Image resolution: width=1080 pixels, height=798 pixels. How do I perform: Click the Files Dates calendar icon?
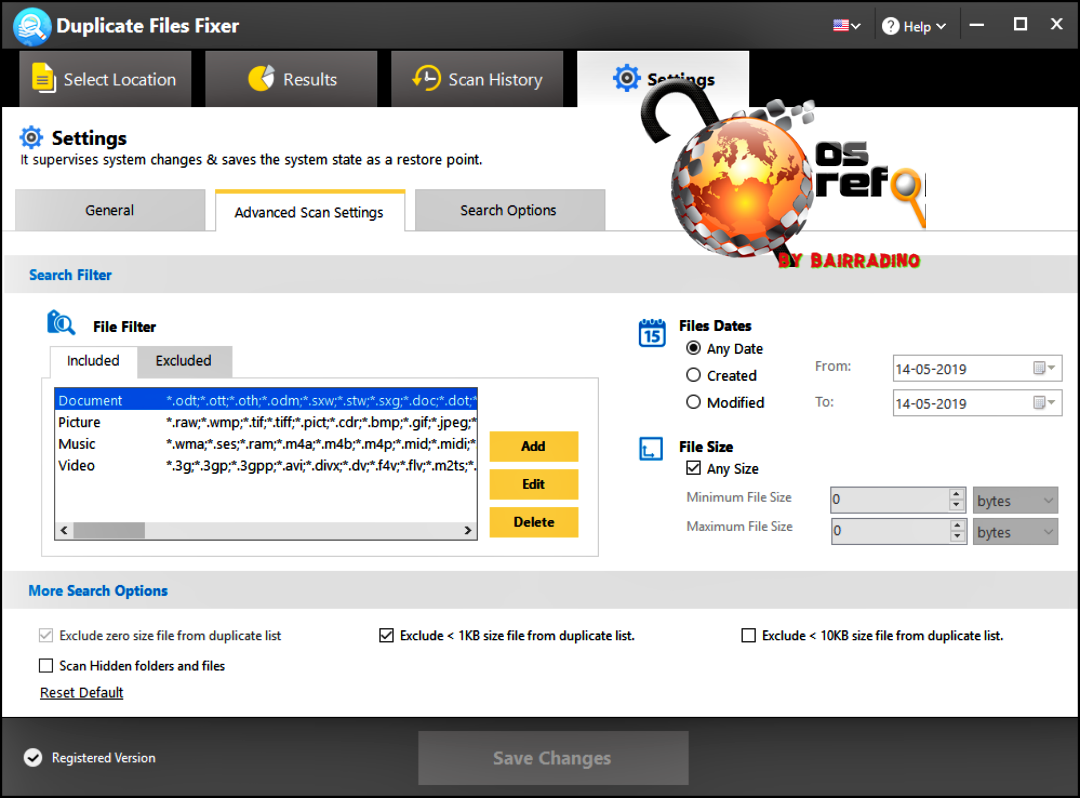(x=652, y=333)
